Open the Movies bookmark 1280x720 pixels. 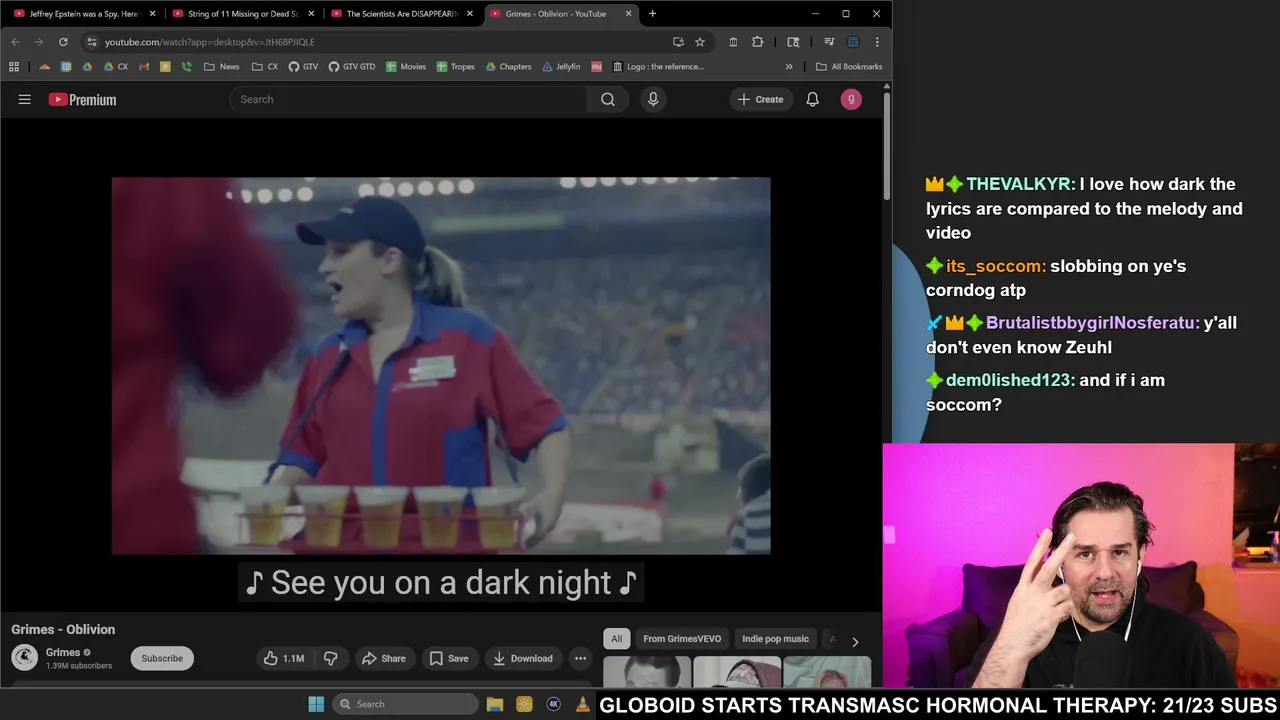click(x=405, y=67)
